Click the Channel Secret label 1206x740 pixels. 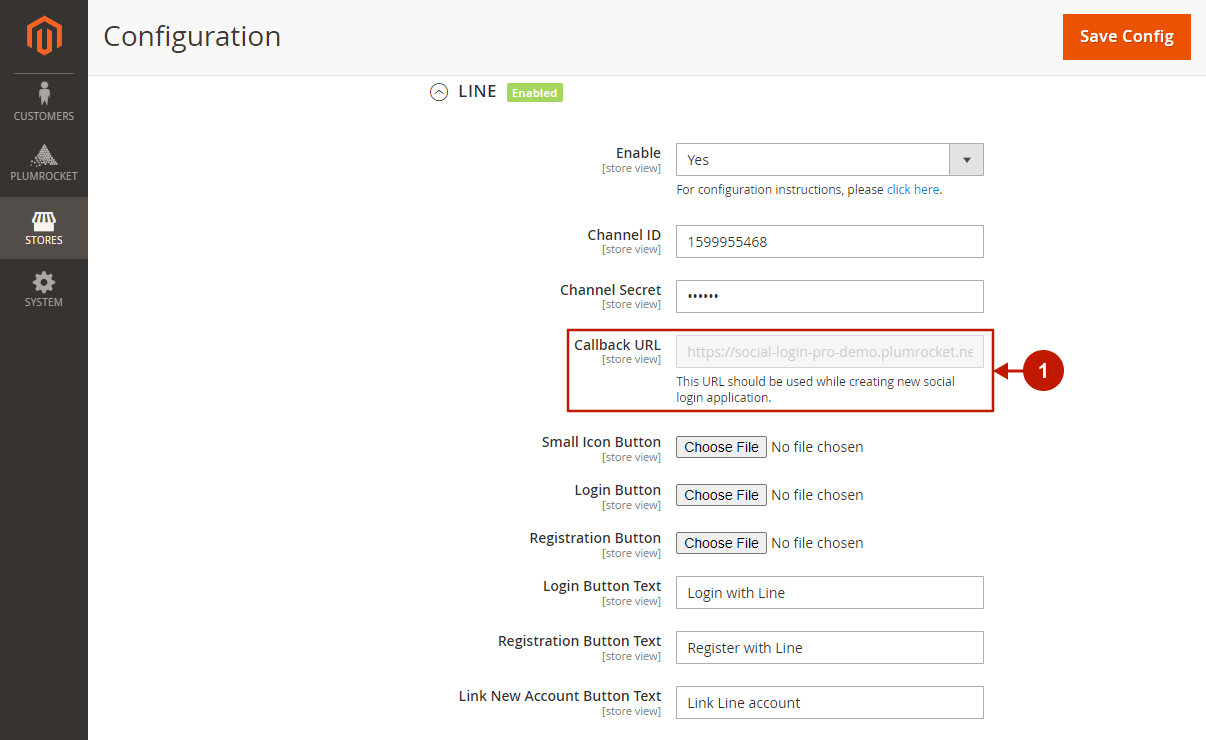click(610, 290)
